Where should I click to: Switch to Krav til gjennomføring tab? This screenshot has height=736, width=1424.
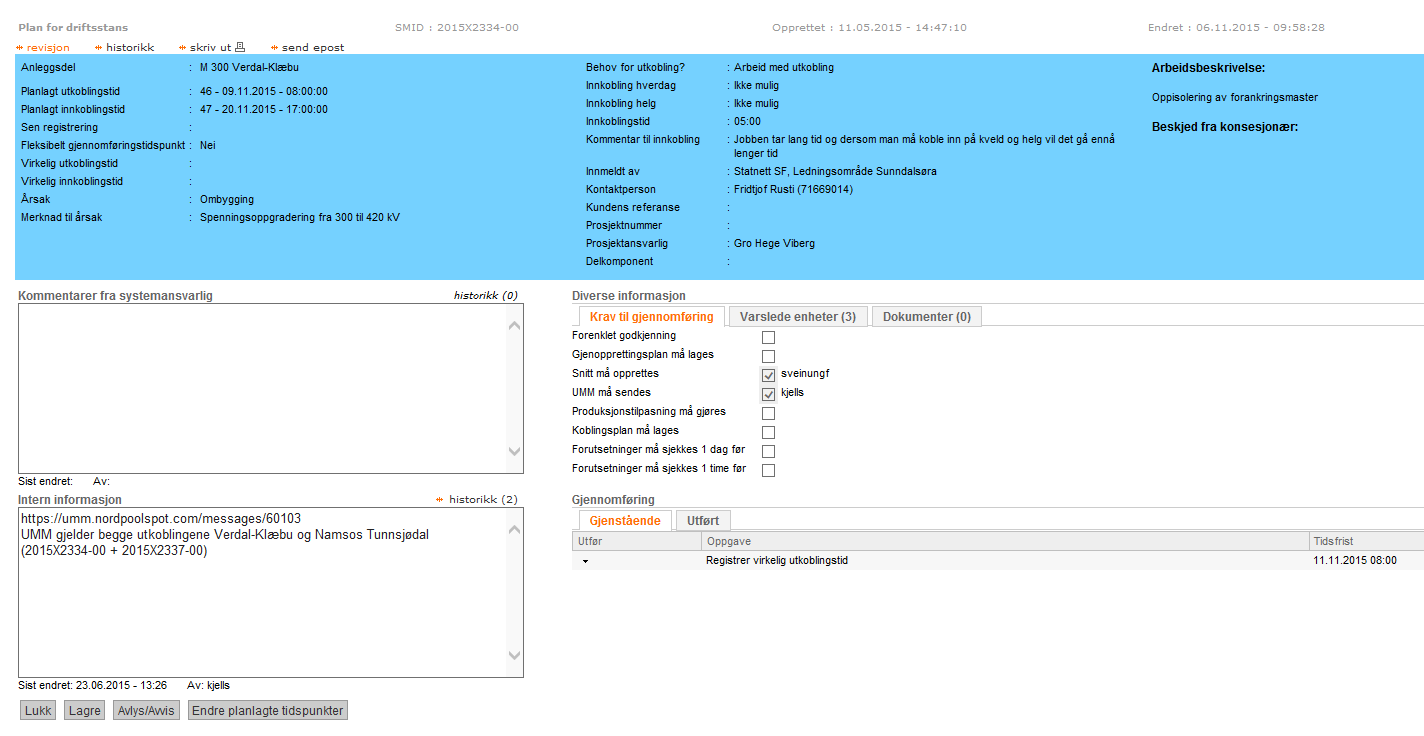[652, 317]
